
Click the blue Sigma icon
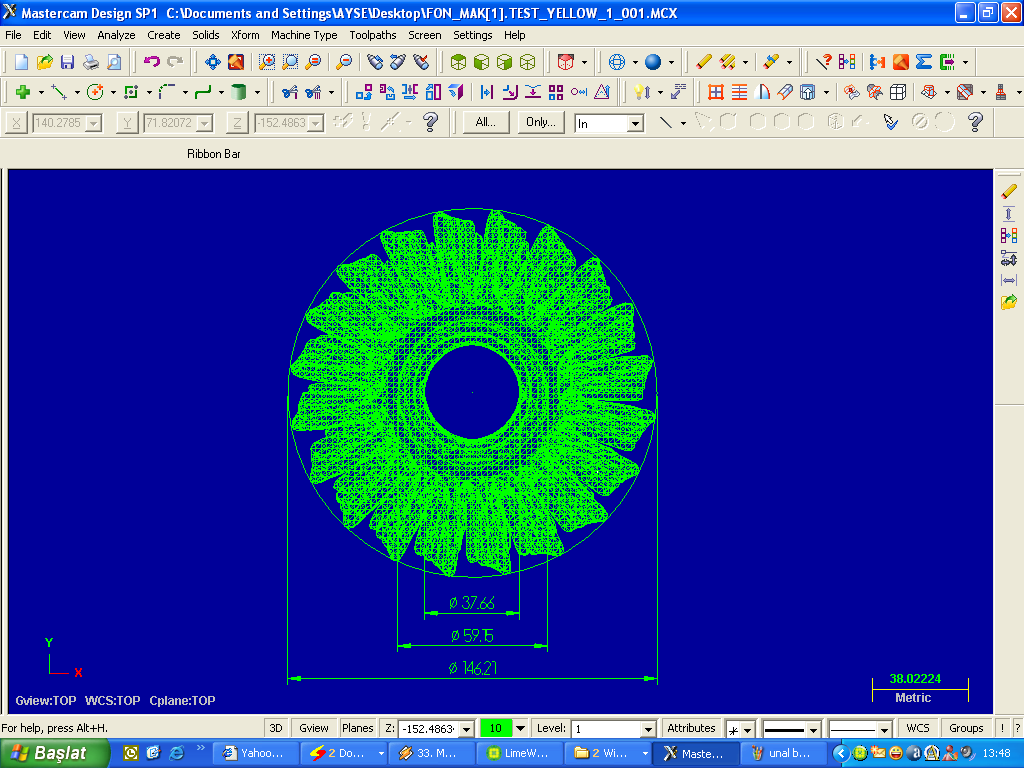click(x=923, y=62)
